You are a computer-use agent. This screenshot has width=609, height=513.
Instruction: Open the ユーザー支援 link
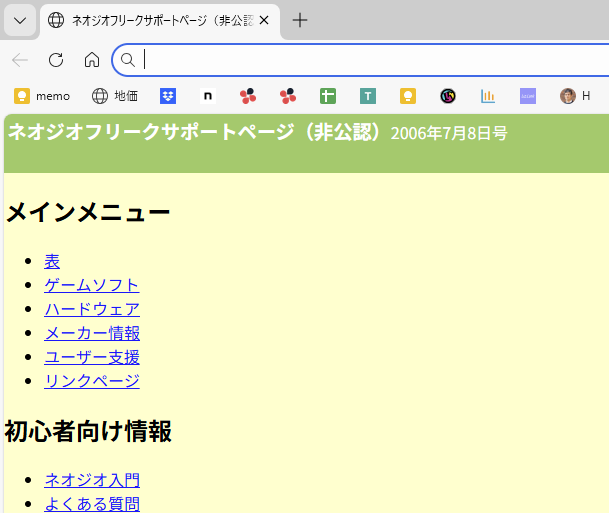92,357
